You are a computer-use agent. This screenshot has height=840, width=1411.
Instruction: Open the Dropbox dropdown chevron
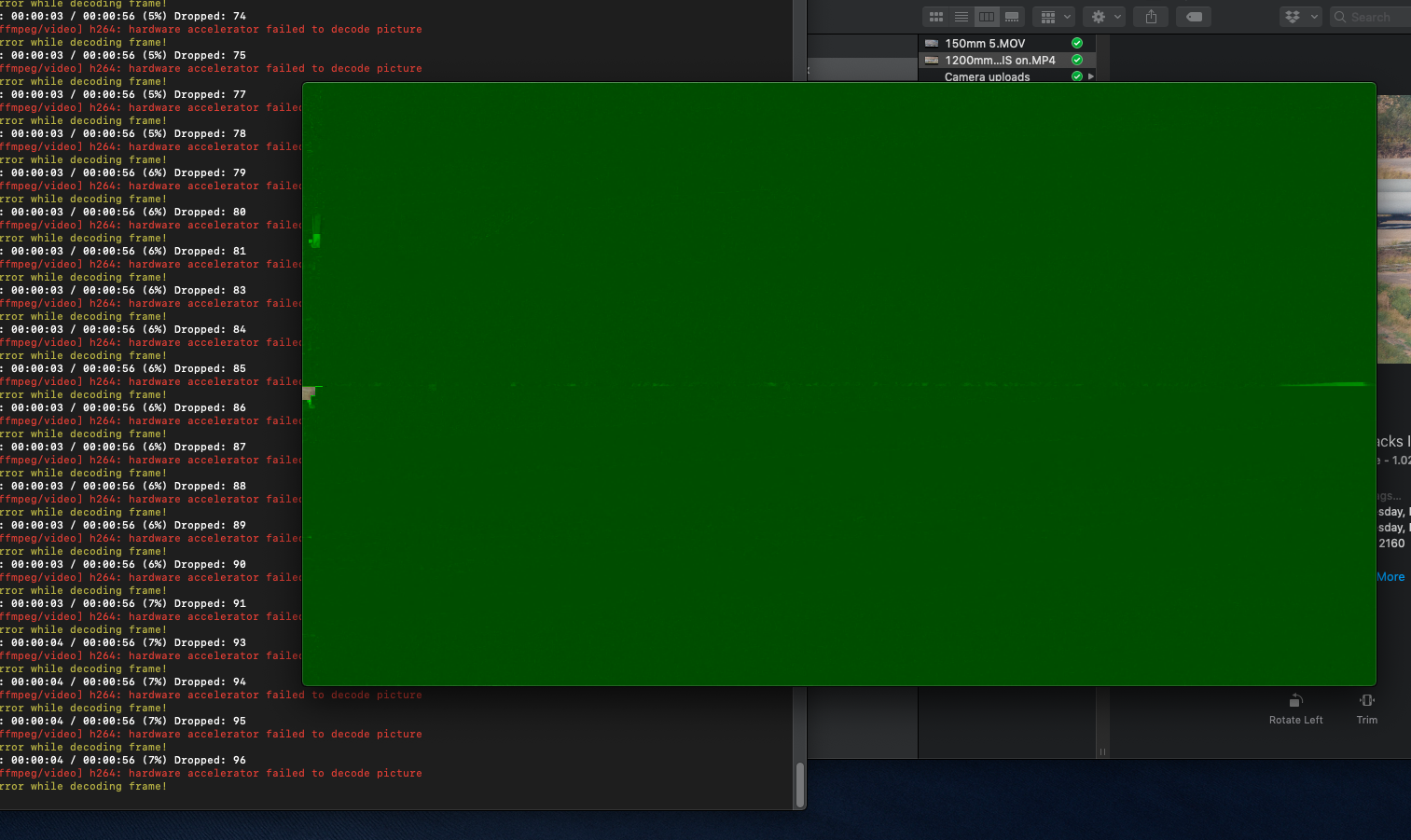pos(1315,16)
